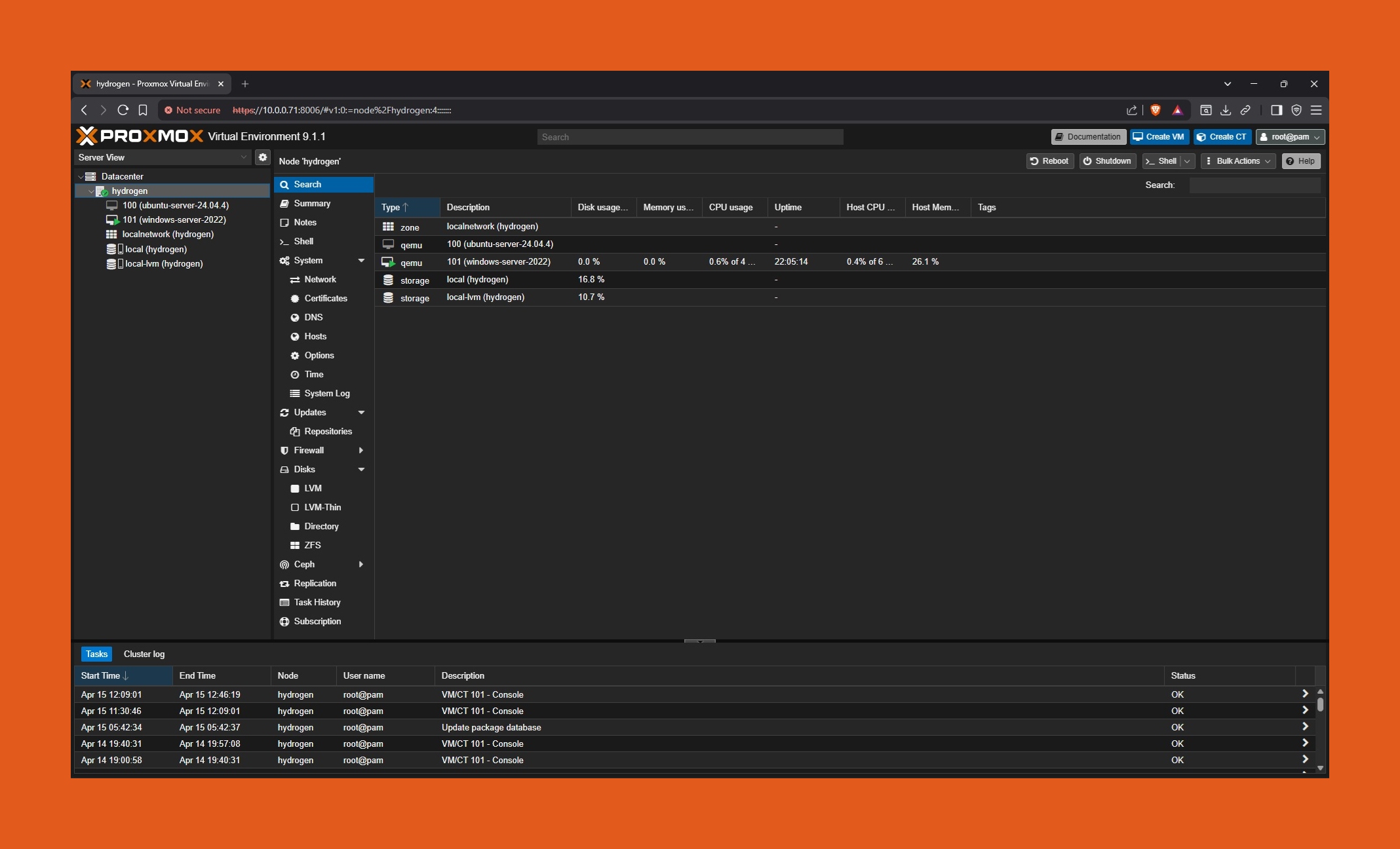Click the Brave Shields lion icon
The height and width of the screenshot is (849, 1400).
click(1156, 110)
